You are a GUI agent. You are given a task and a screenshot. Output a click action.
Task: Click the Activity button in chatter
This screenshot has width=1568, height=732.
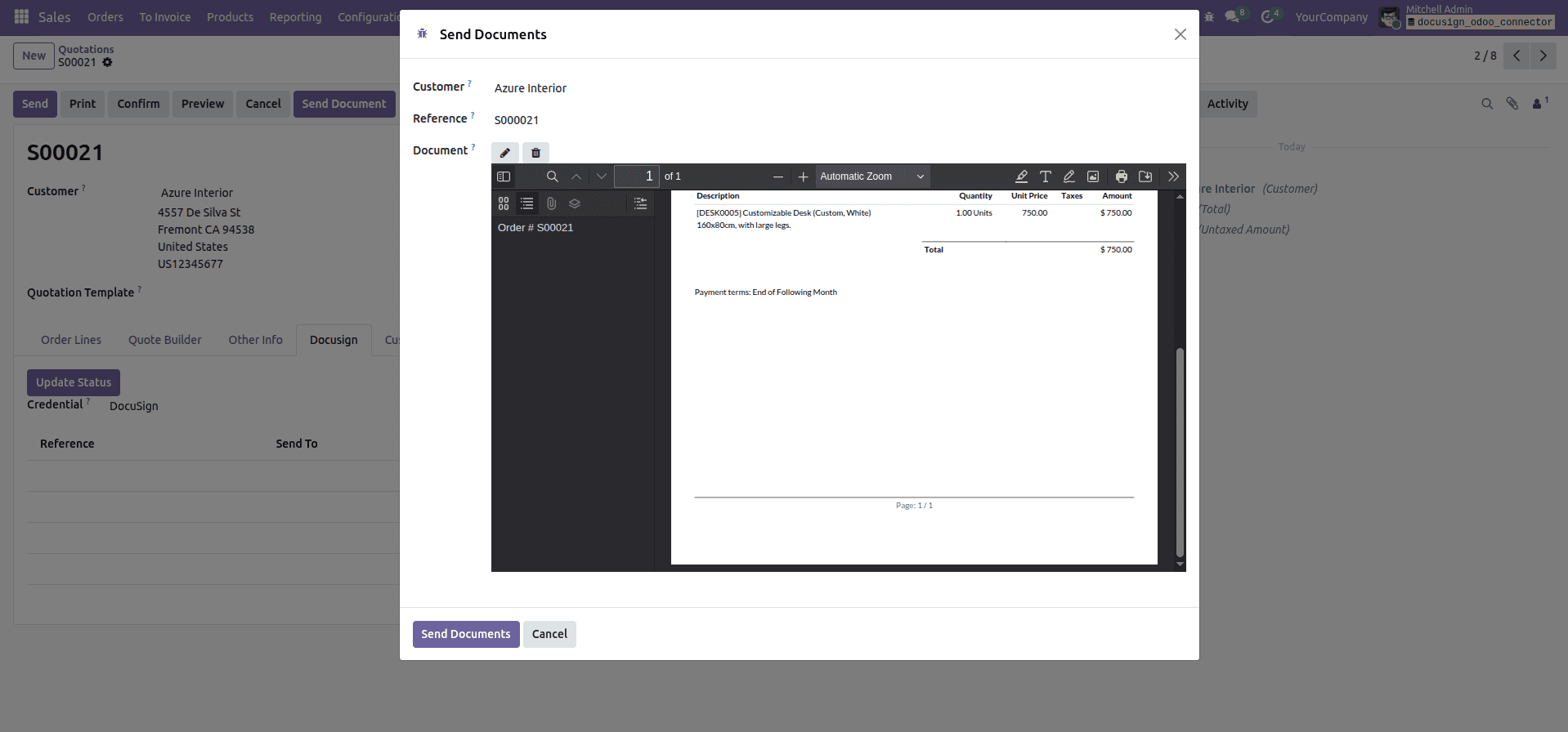coord(1228,104)
